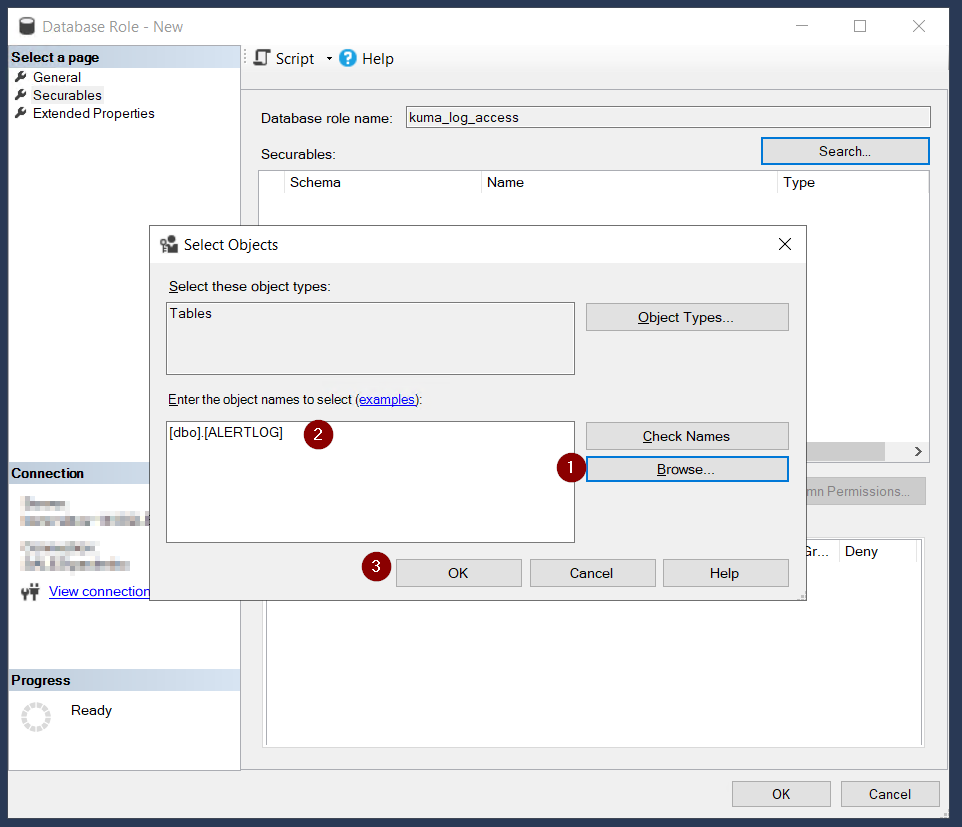The height and width of the screenshot is (827, 962).
Task: Click the Check Names button
Action: click(x=687, y=436)
